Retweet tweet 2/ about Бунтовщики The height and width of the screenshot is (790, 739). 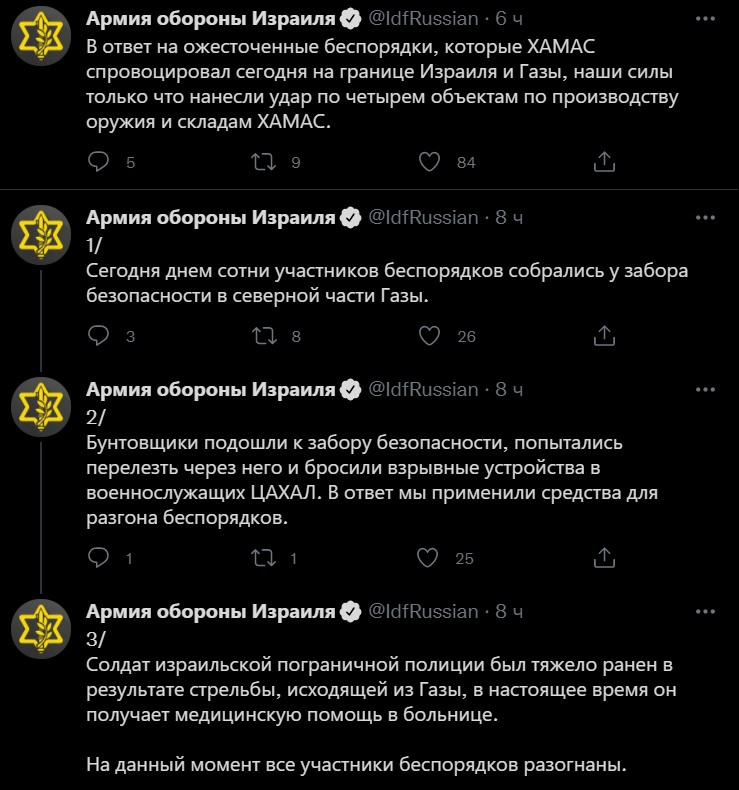point(264,558)
